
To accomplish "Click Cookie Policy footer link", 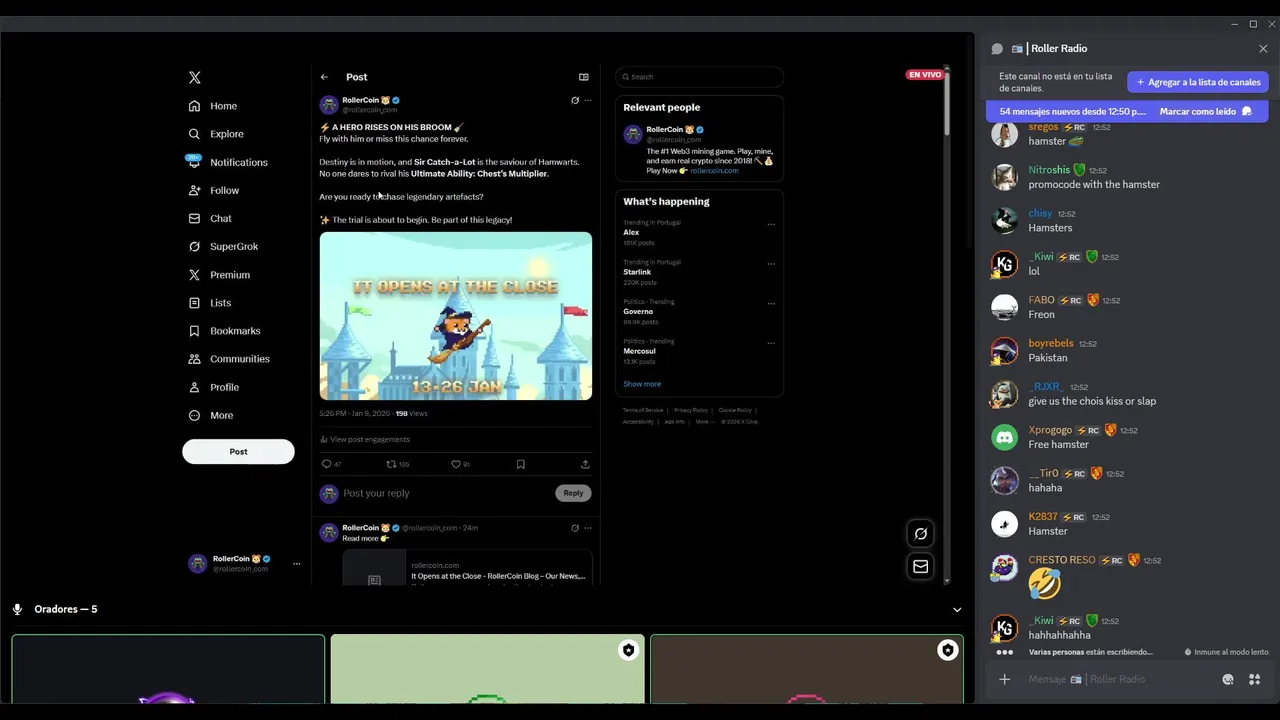I will 735,410.
